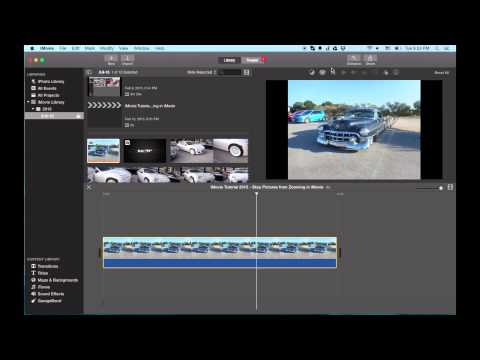Open Transitions in the Content Library
The image size is (480, 360).
pyautogui.click(x=45, y=266)
